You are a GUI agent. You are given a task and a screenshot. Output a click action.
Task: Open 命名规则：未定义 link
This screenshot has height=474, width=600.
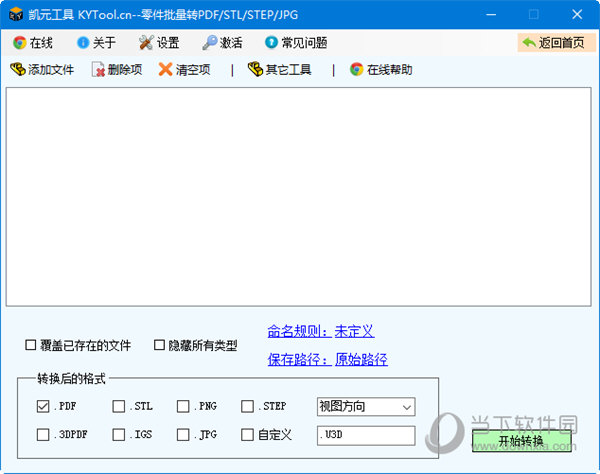[x=321, y=331]
